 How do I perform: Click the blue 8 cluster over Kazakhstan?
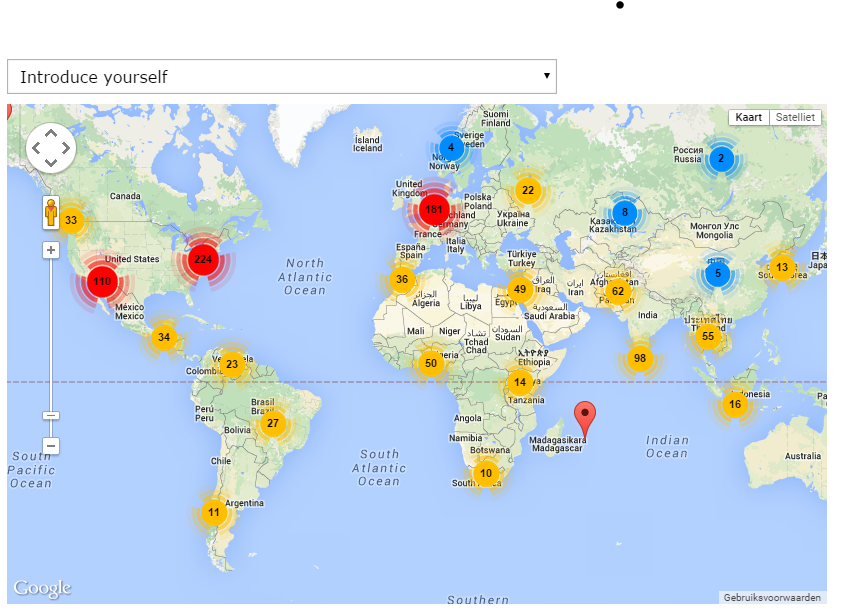tap(625, 212)
